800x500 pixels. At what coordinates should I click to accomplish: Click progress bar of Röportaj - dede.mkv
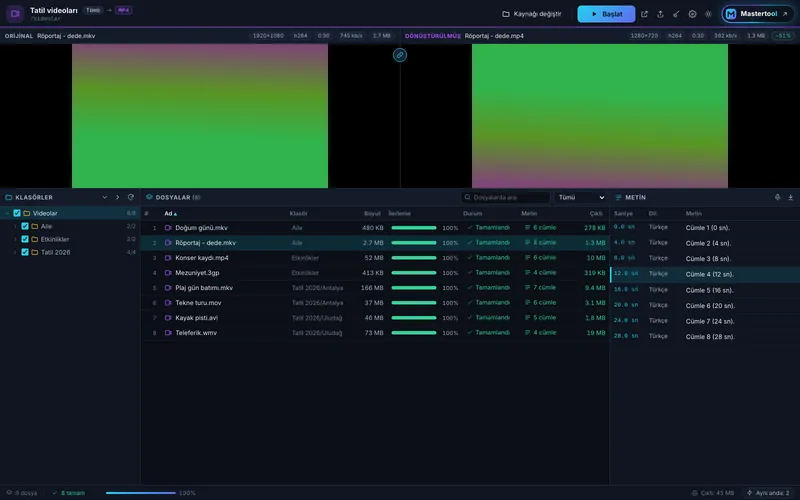414,243
